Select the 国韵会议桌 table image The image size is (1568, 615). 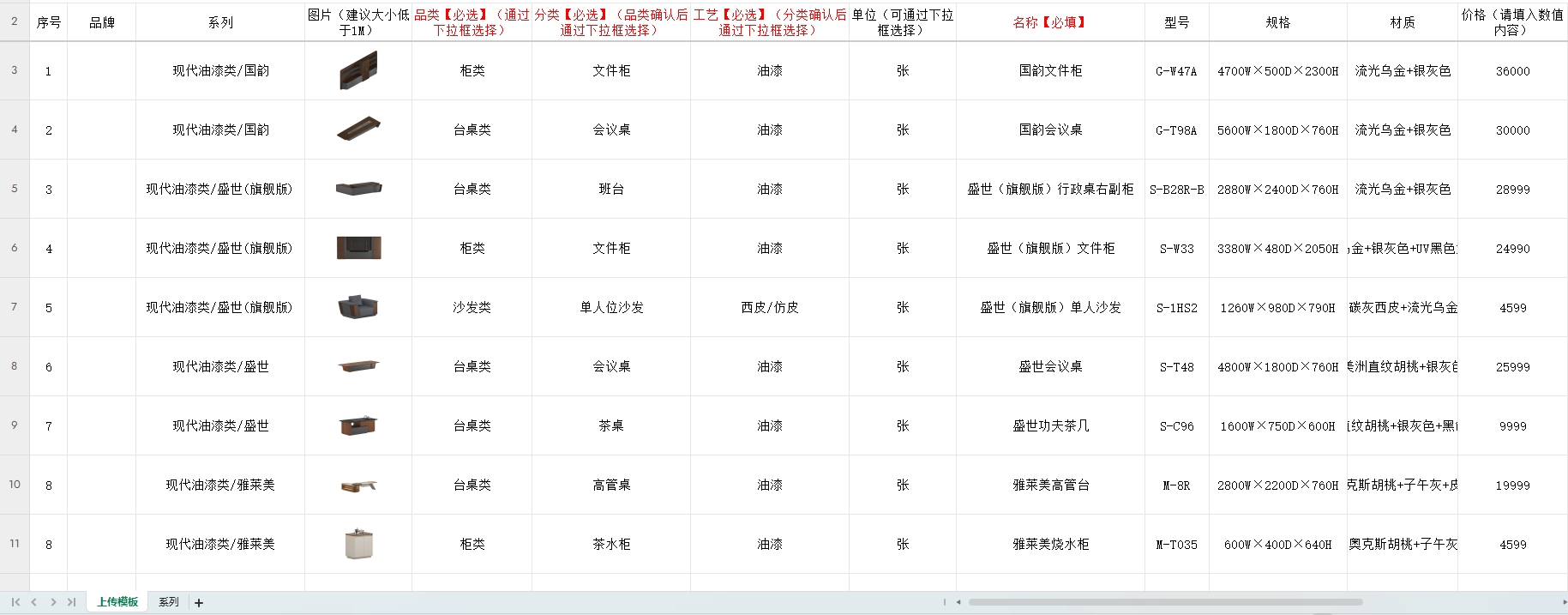click(x=358, y=130)
